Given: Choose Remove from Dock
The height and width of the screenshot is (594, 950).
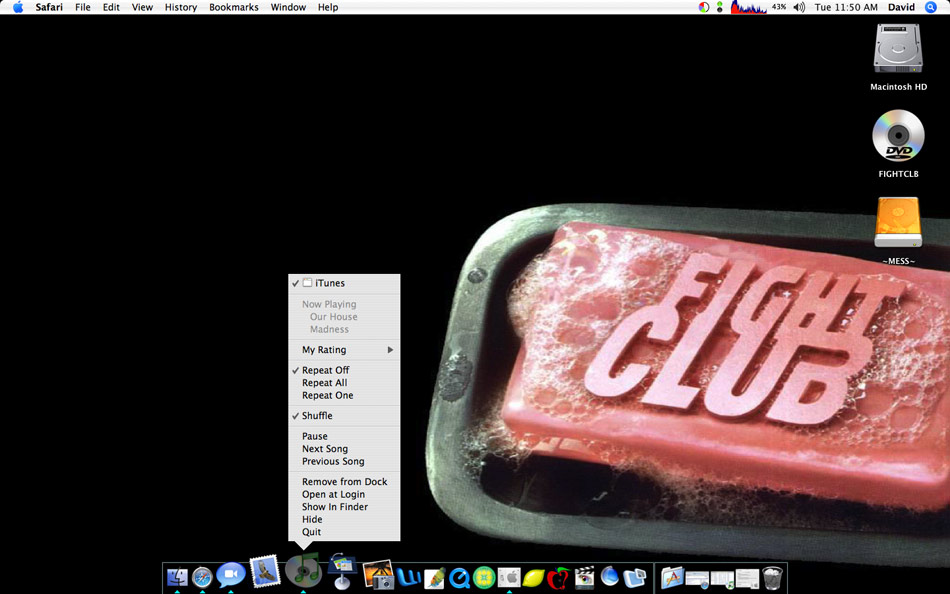Looking at the screenshot, I should click(344, 482).
